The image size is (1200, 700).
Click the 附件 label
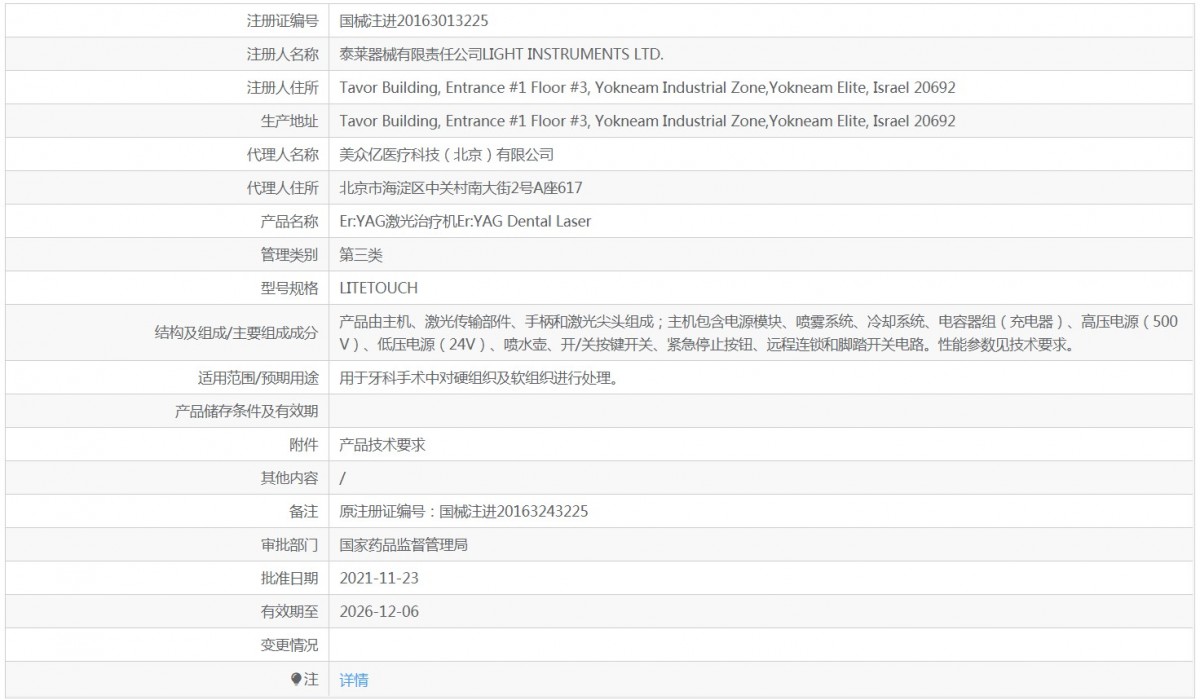(304, 445)
